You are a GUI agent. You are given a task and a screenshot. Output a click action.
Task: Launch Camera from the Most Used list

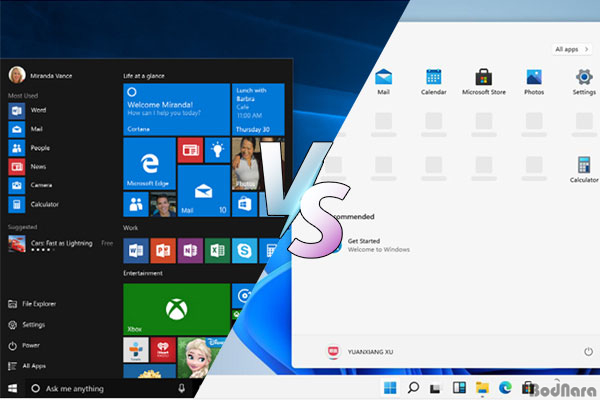coord(31,186)
